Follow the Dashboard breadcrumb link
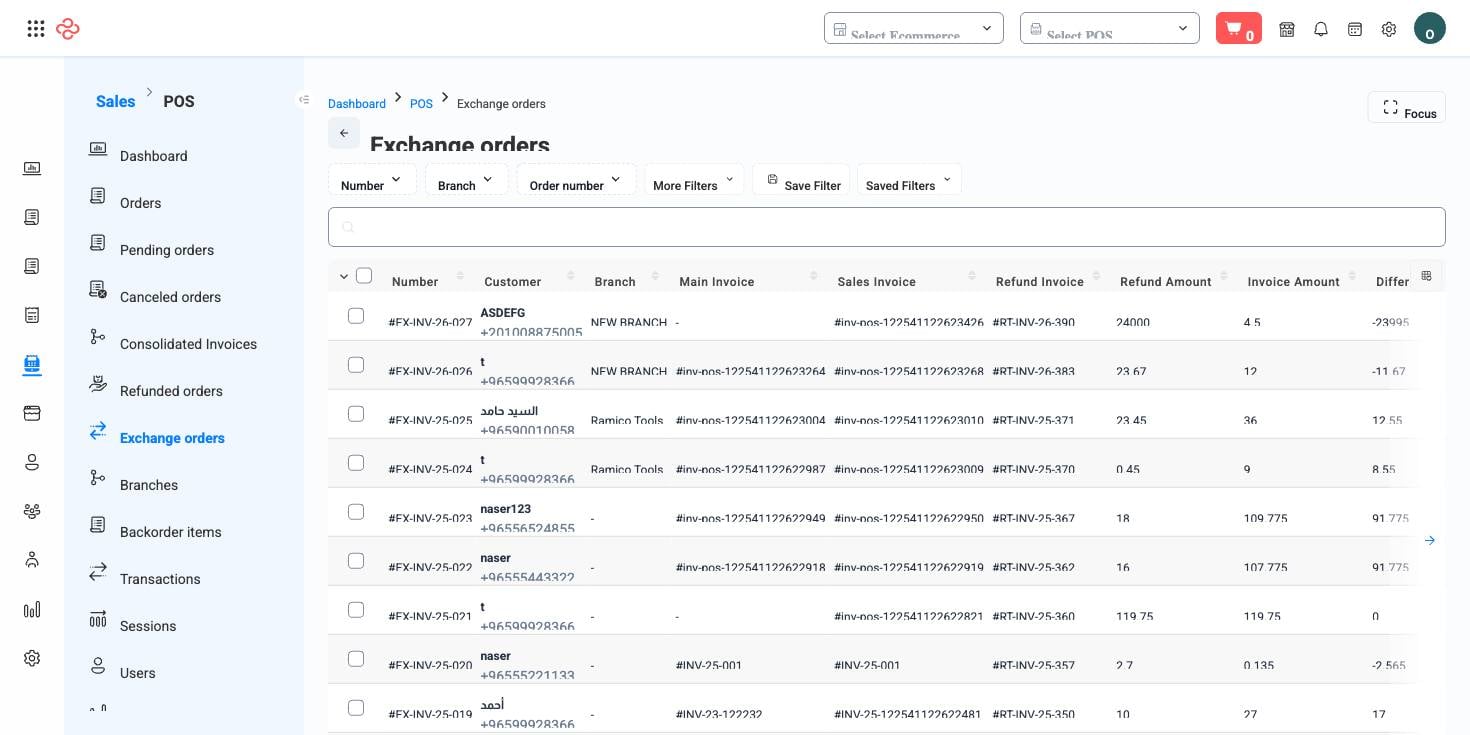1470x735 pixels. pos(357,104)
